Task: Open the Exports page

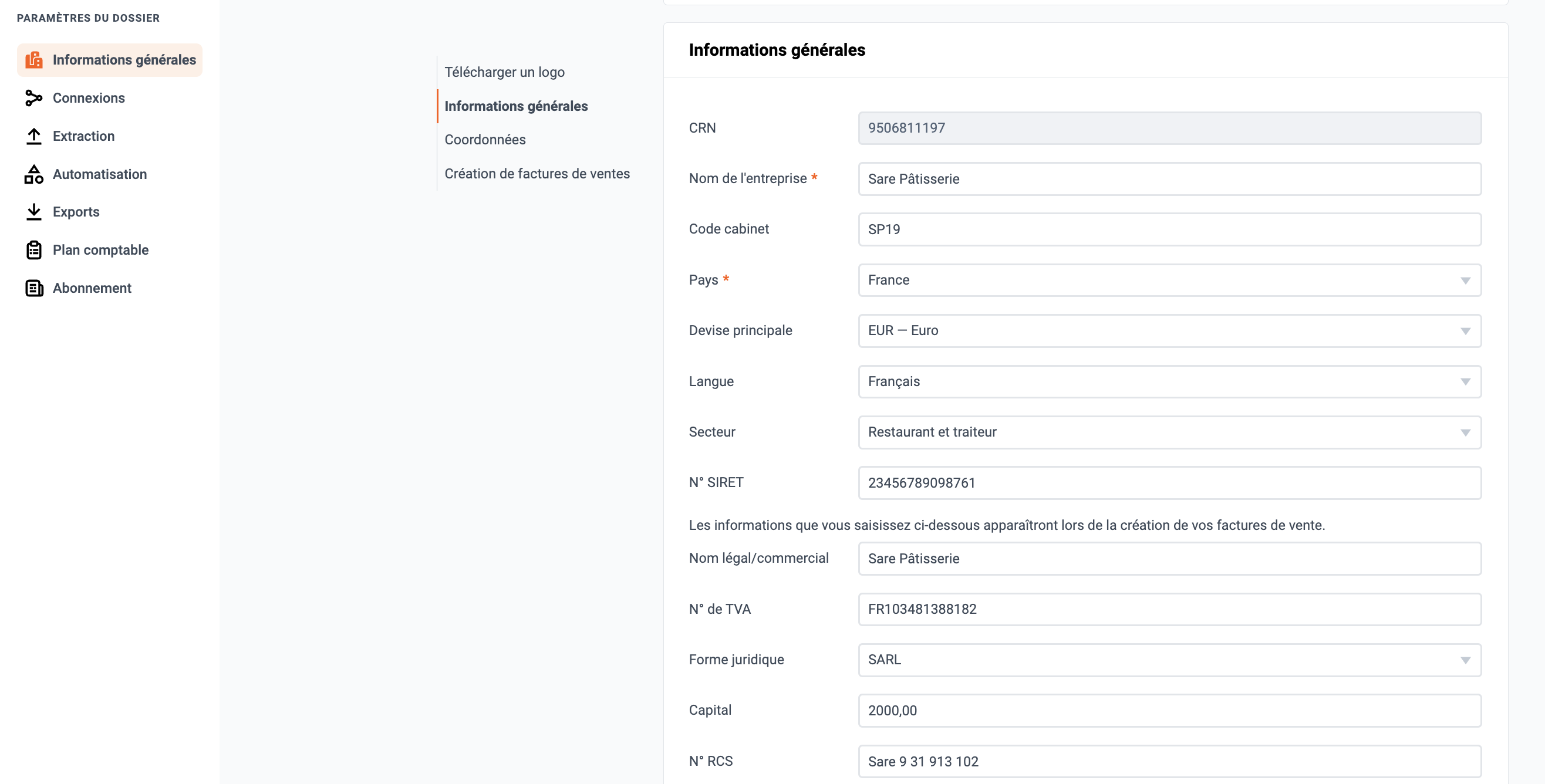Action: [76, 212]
